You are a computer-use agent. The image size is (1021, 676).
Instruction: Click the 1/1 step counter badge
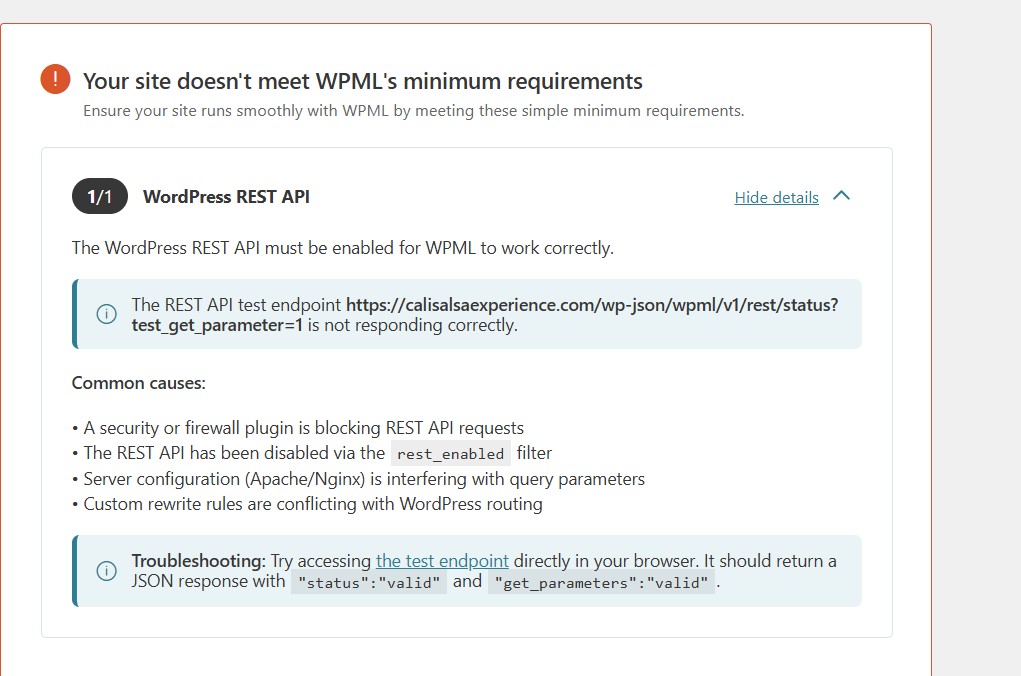(99, 197)
